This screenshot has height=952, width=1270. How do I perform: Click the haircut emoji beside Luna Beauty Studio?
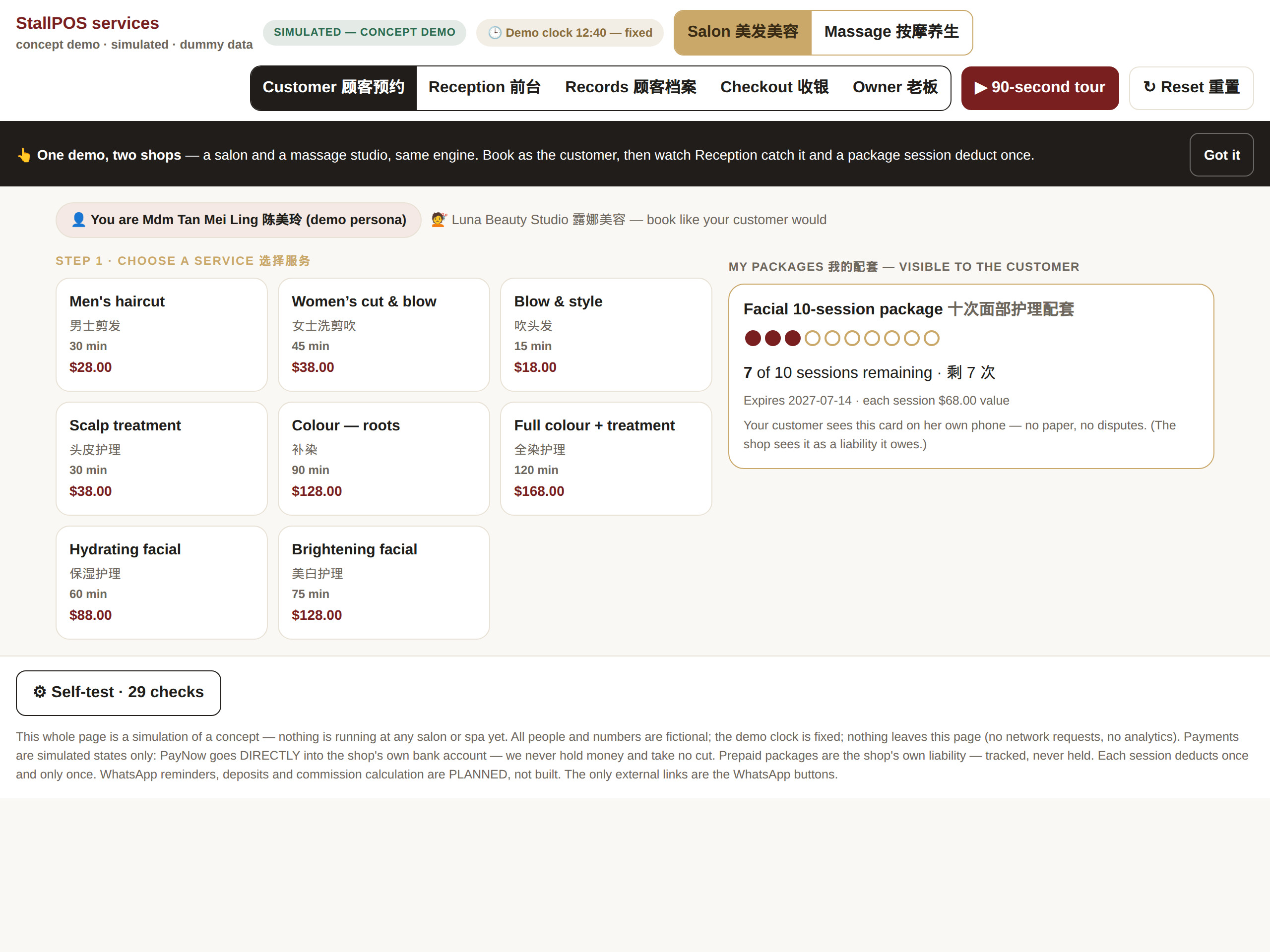click(x=439, y=220)
